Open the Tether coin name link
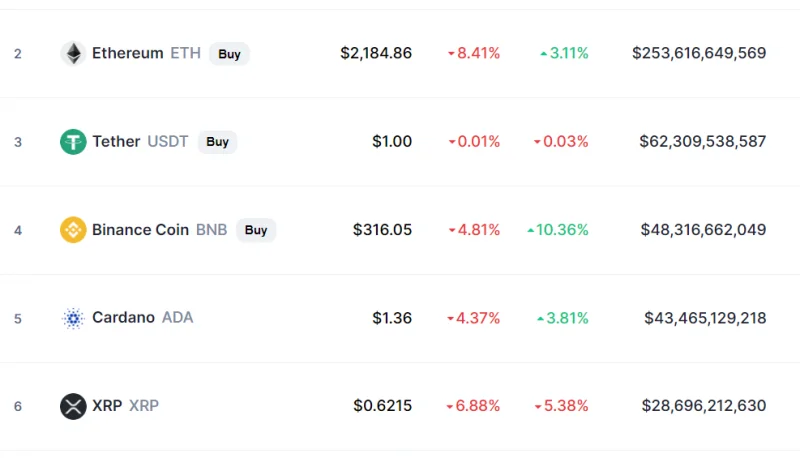This screenshot has height=458, width=800. (116, 141)
